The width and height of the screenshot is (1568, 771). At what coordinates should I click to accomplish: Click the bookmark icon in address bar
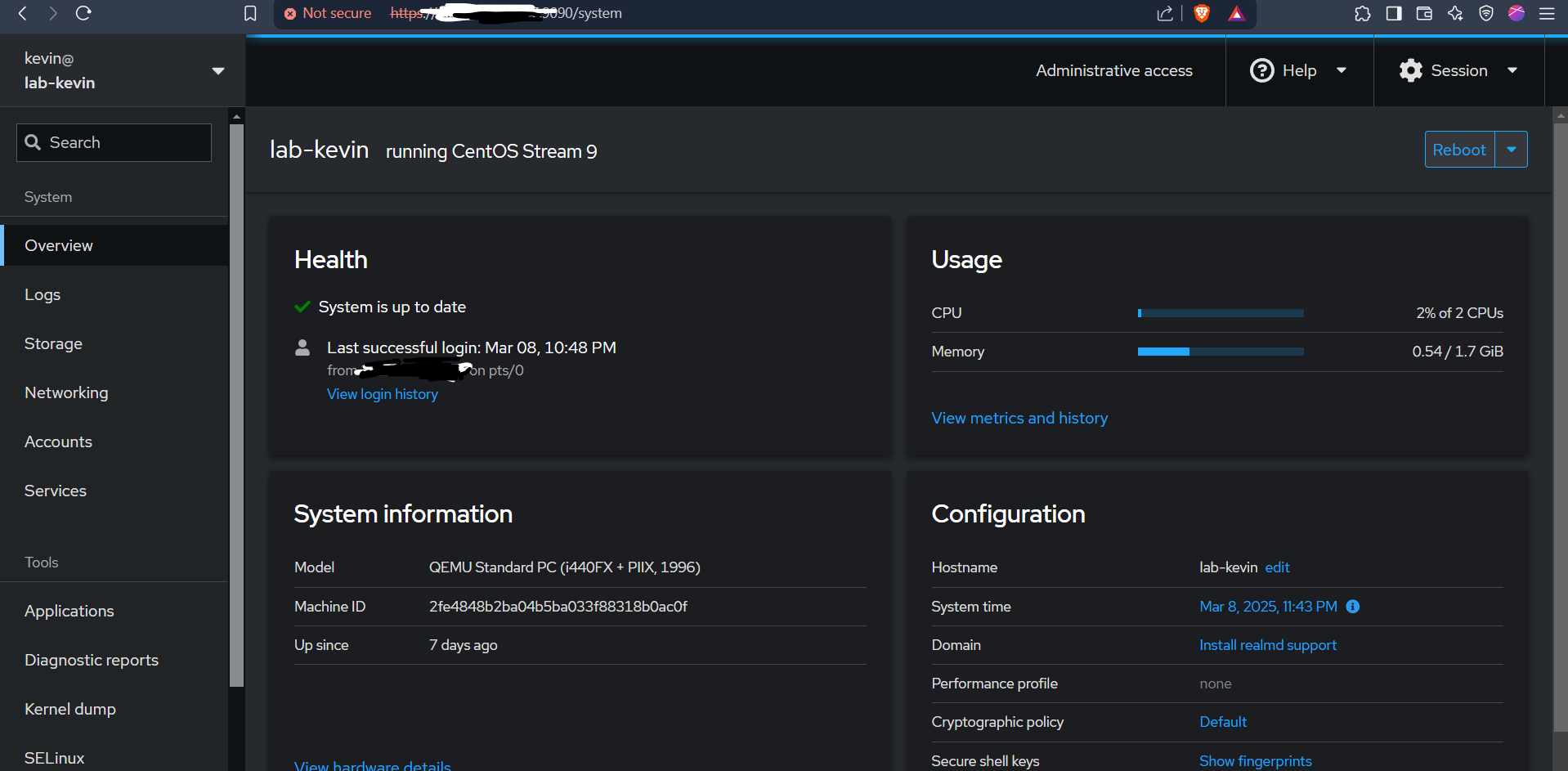[250, 13]
